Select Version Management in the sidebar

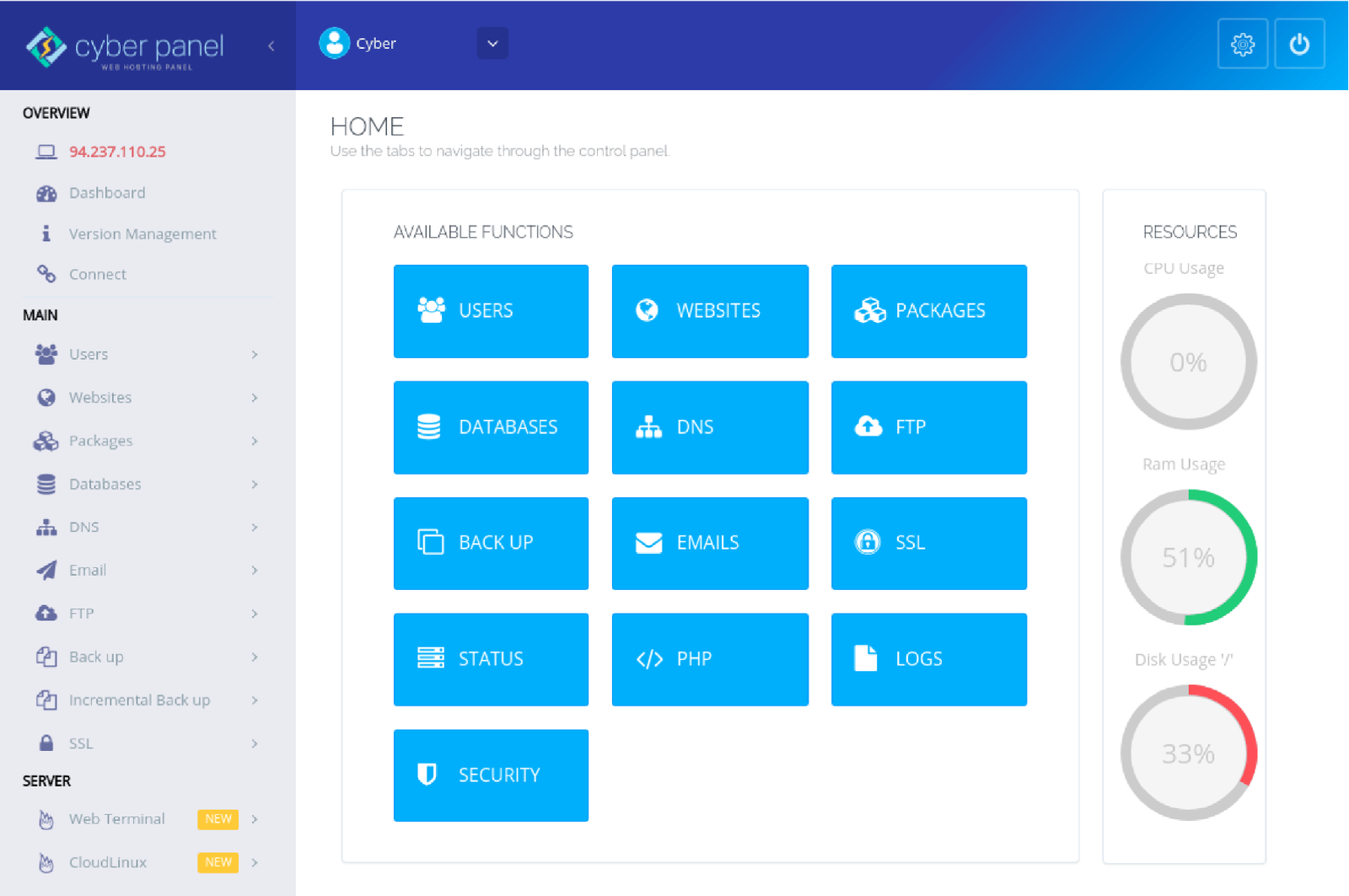142,233
